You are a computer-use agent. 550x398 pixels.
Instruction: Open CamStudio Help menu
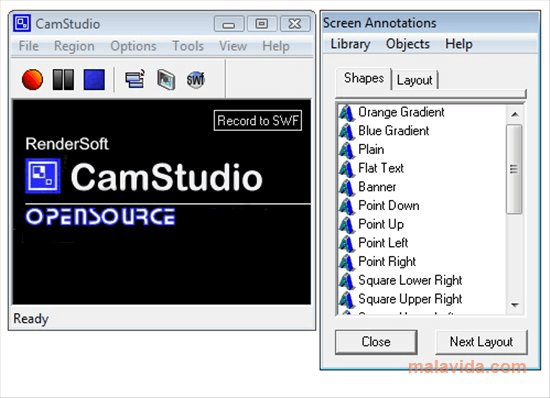tap(276, 46)
